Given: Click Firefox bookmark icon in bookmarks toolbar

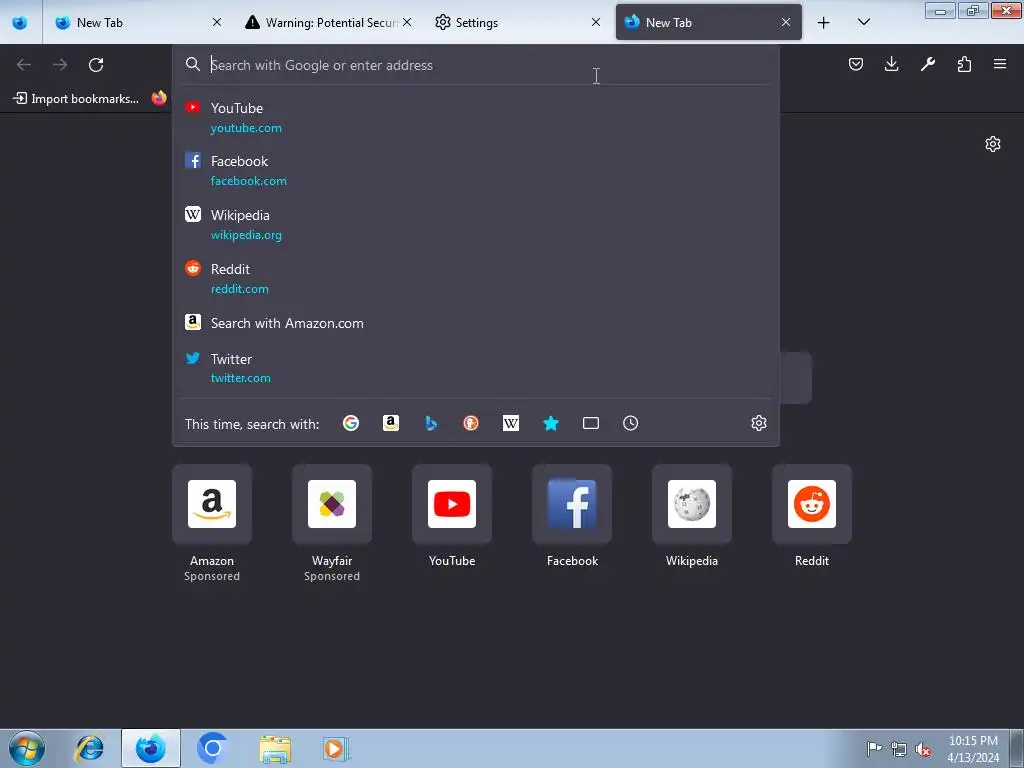Looking at the screenshot, I should tap(159, 98).
